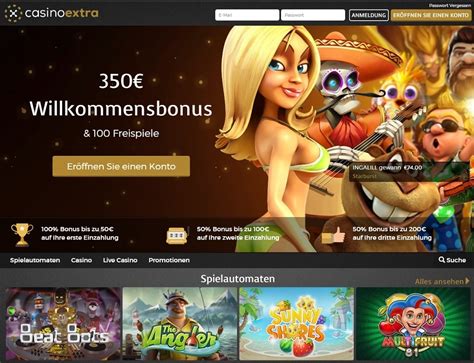Open The Angler game thumbnail
The image size is (474, 363).
(180, 324)
